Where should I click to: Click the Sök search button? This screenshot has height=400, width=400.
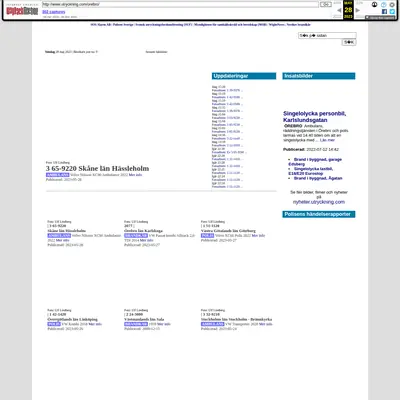349,42
